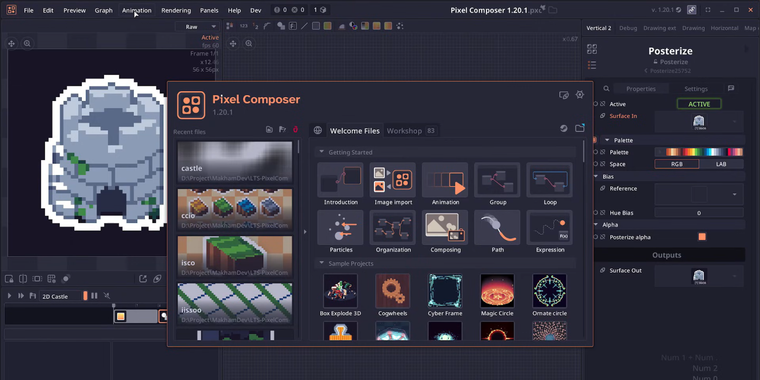This screenshot has width=760, height=380.
Task: Switch to the Debug layout tab
Action: coord(628,28)
